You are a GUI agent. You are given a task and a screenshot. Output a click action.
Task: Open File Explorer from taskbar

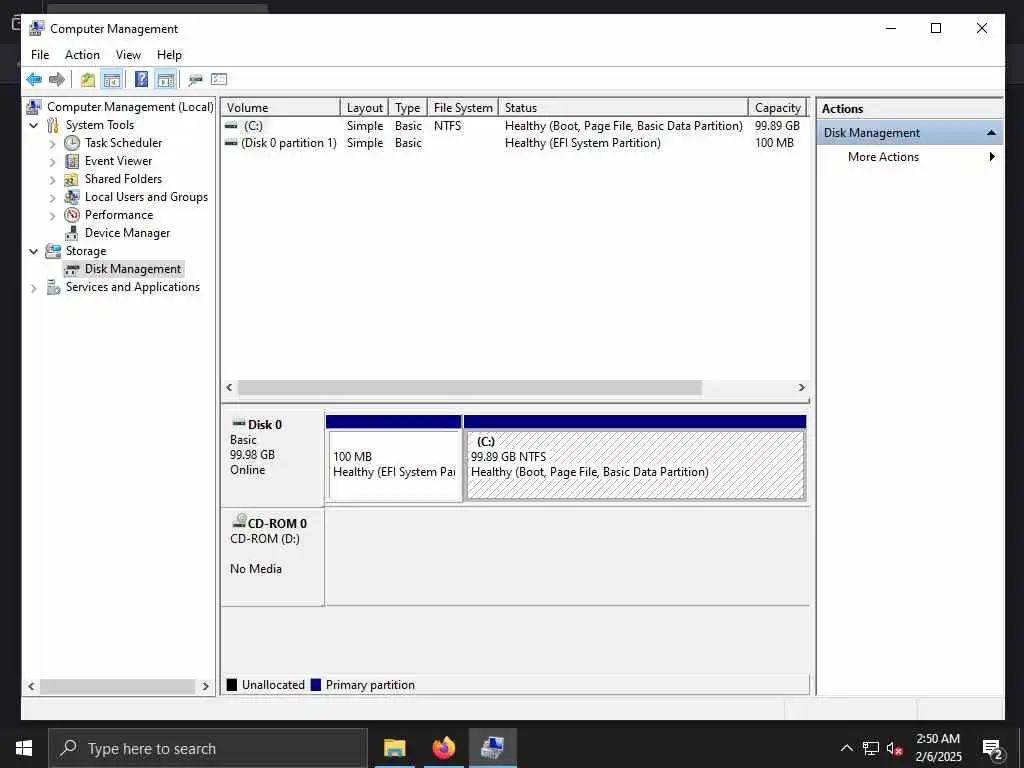[394, 748]
